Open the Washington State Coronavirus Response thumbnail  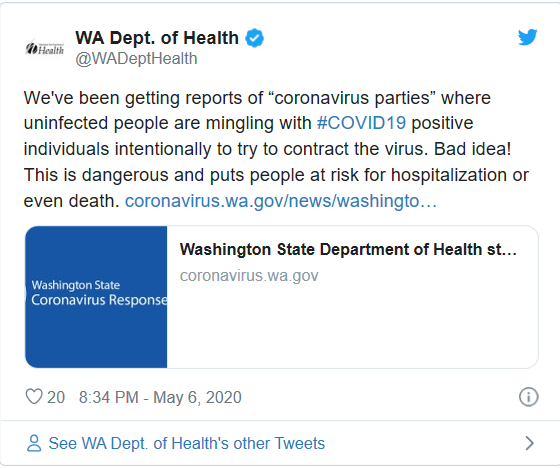[x=96, y=297]
